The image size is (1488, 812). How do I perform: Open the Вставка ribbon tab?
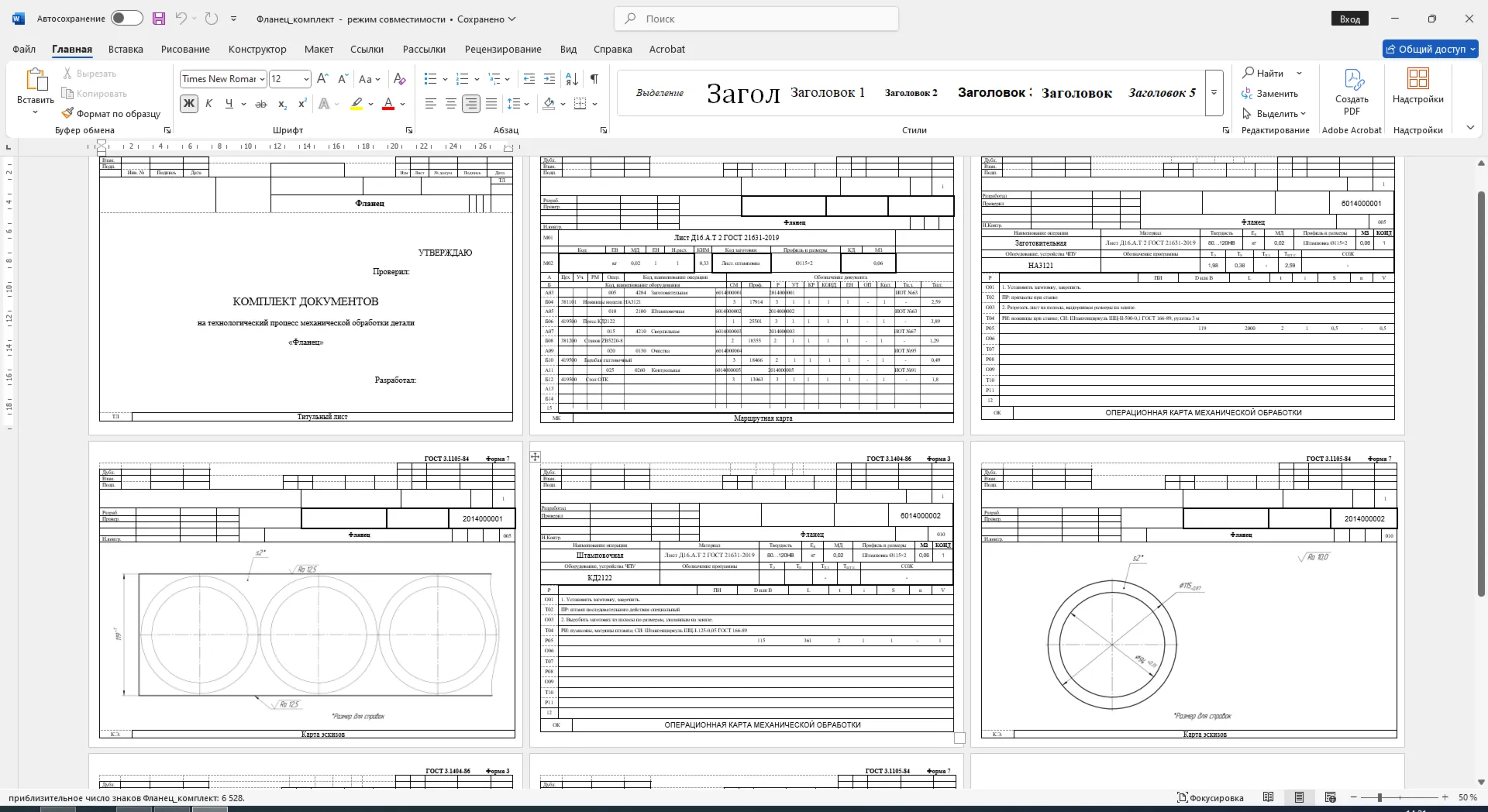coord(126,49)
